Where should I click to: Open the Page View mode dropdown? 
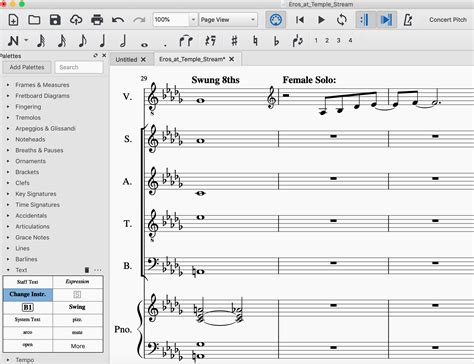point(228,20)
